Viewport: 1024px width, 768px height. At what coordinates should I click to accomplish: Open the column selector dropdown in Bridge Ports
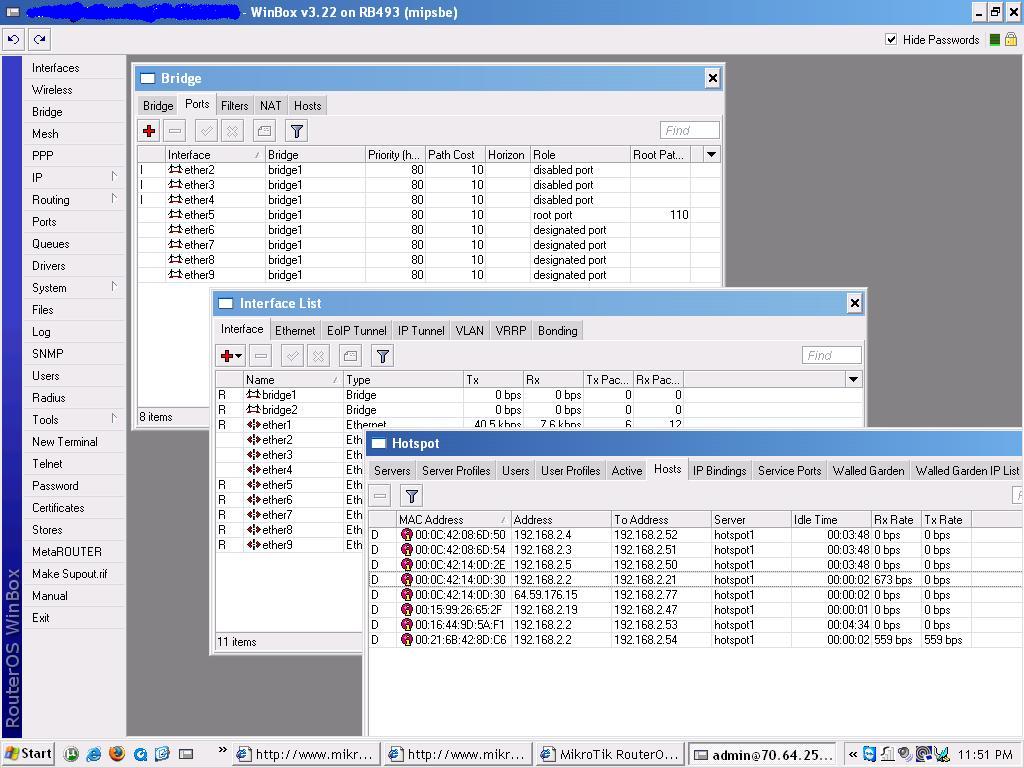coord(709,154)
